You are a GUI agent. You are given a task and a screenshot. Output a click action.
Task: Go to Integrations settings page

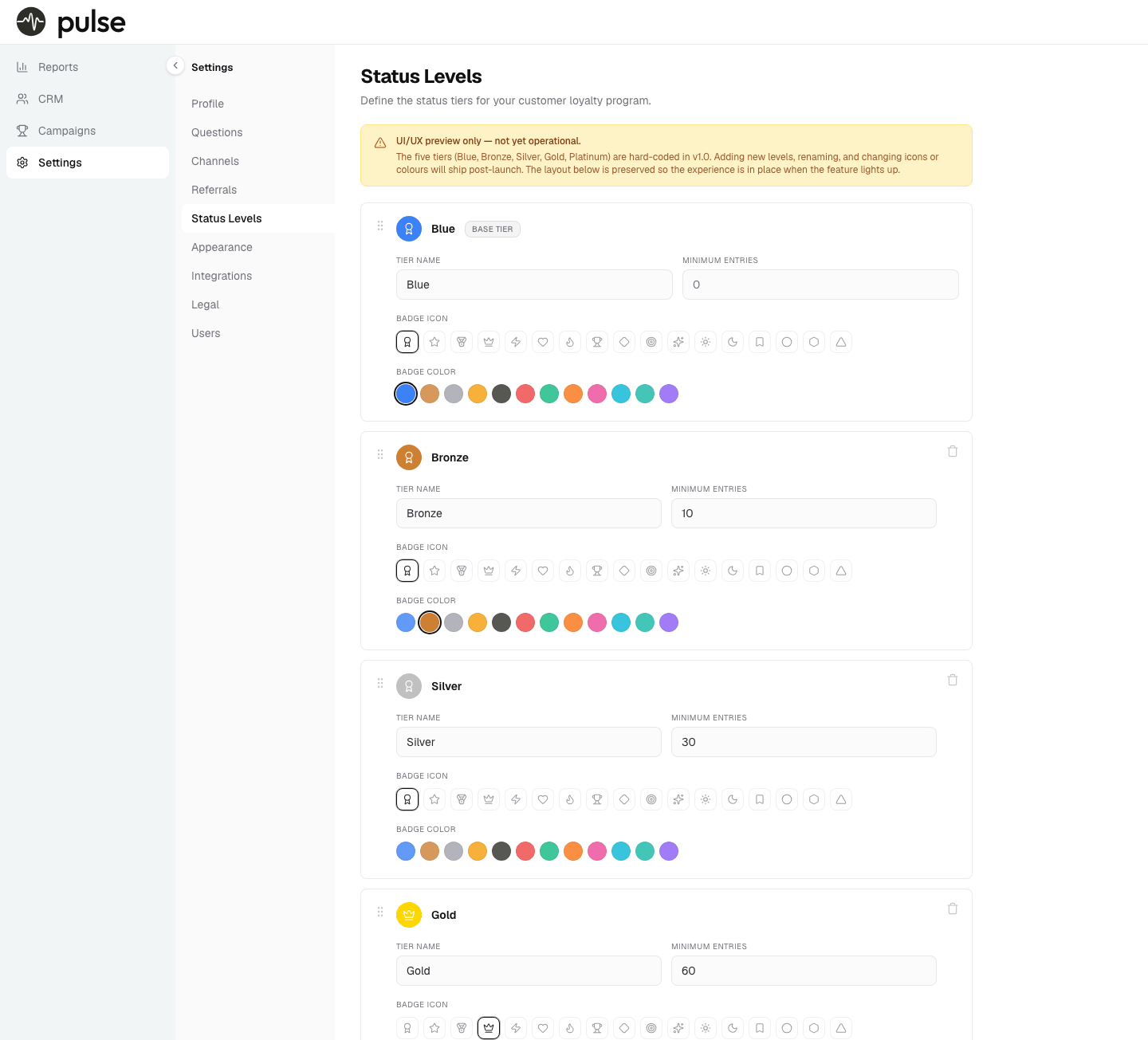pos(222,276)
